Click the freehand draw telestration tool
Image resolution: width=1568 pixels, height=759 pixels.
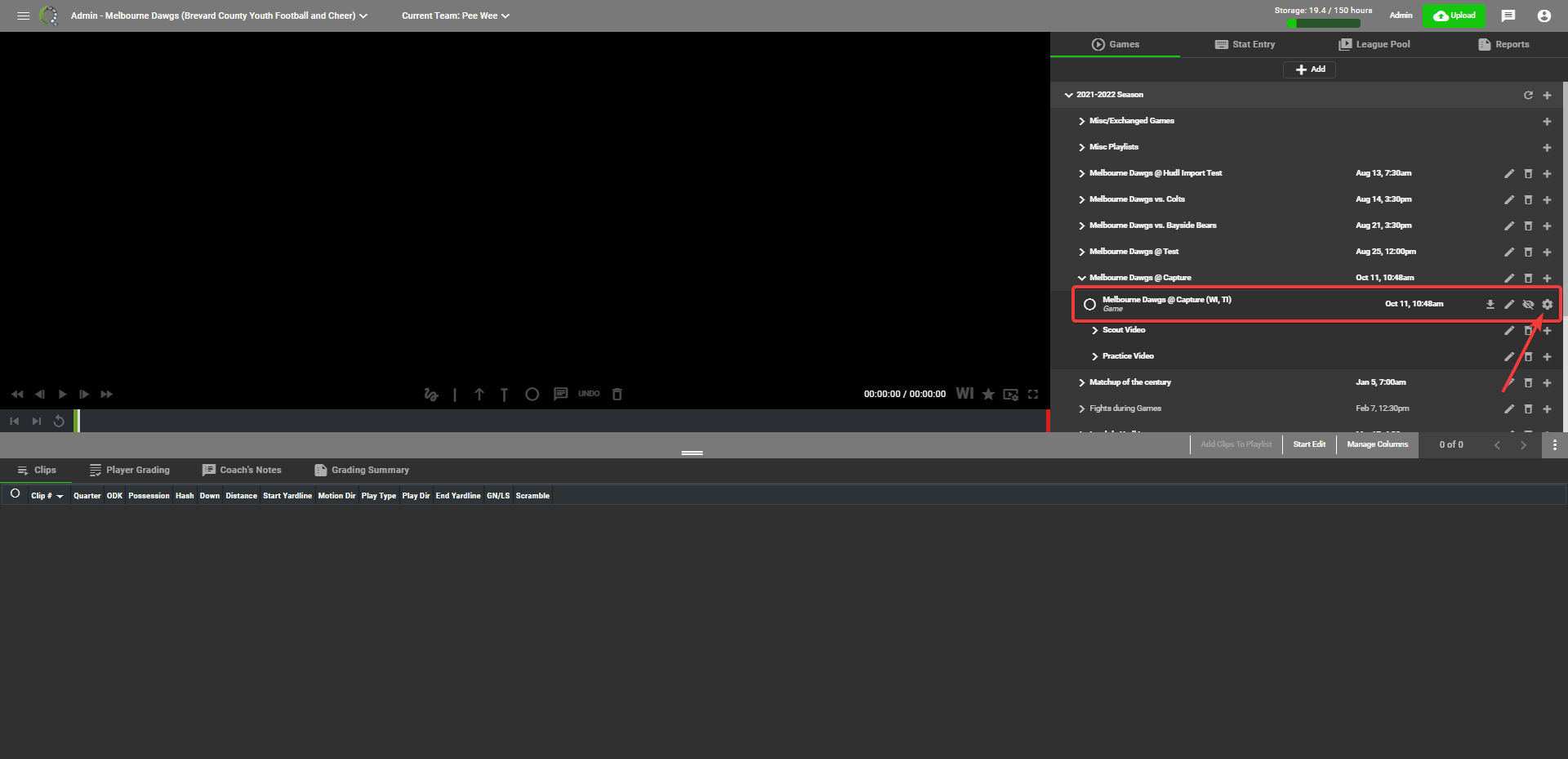click(x=431, y=394)
